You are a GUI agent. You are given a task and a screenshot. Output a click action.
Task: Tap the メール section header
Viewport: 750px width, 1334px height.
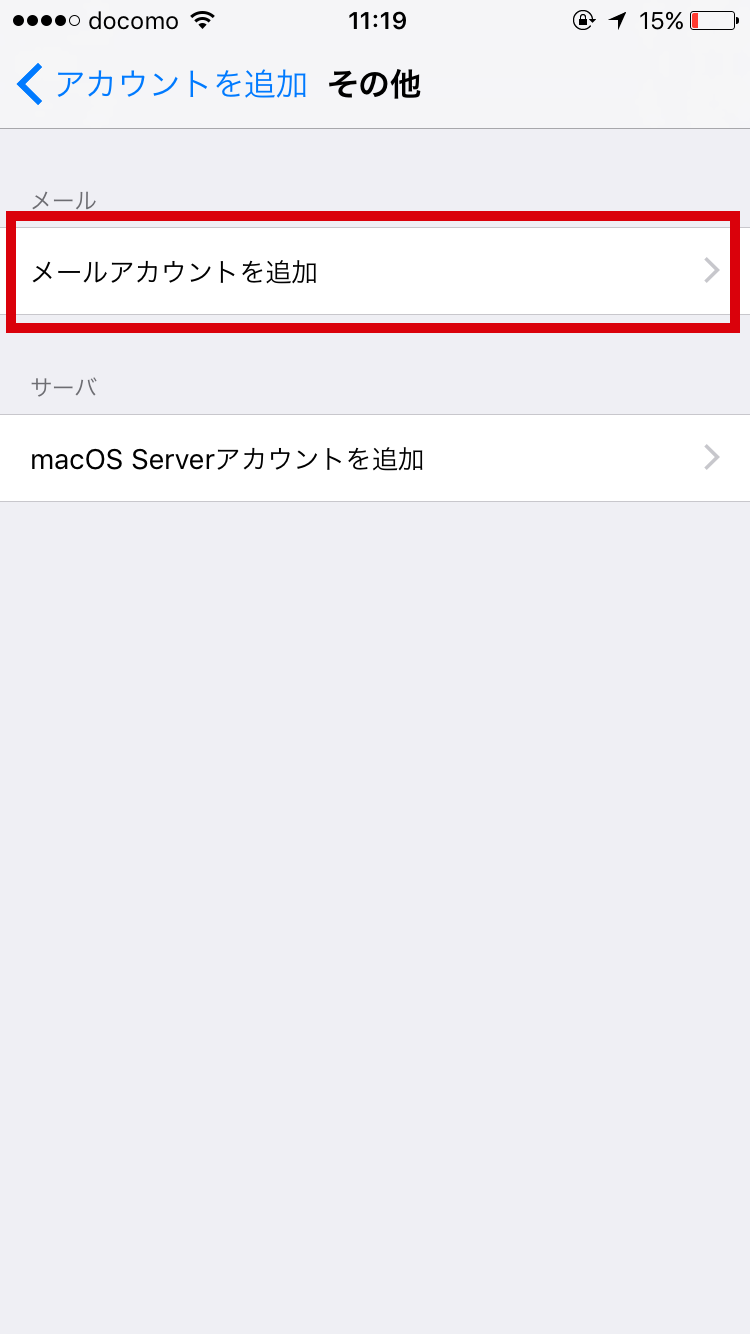[x=64, y=200]
